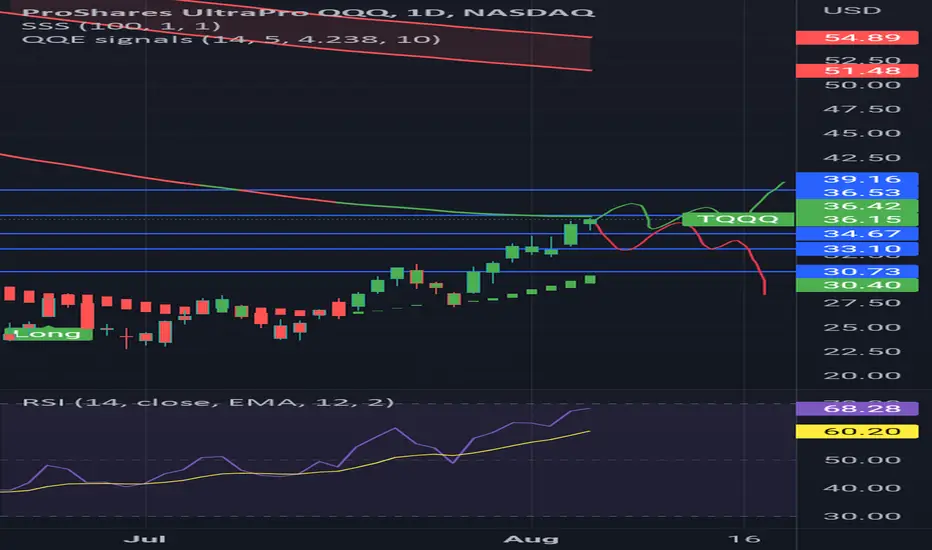Screen dimensions: 932x550
Task: Click the blue 34.67 price label
Action: pyautogui.click(x=857, y=234)
